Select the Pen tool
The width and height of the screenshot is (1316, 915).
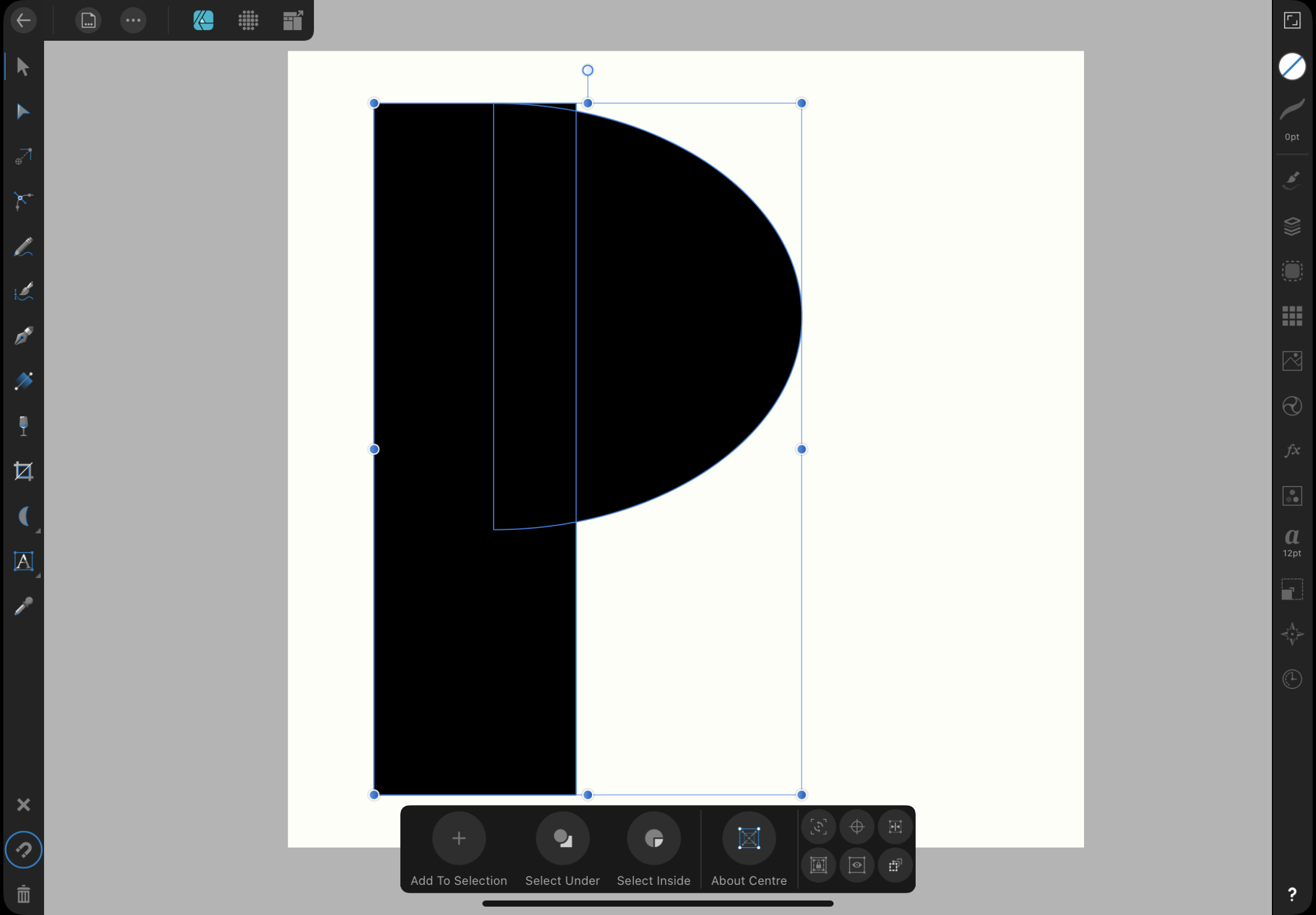tap(23, 336)
